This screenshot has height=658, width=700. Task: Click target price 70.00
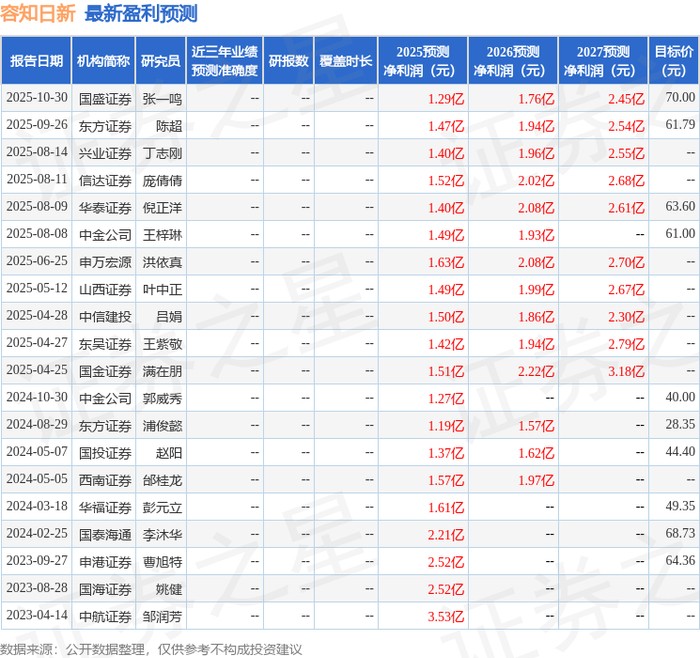(x=680, y=97)
